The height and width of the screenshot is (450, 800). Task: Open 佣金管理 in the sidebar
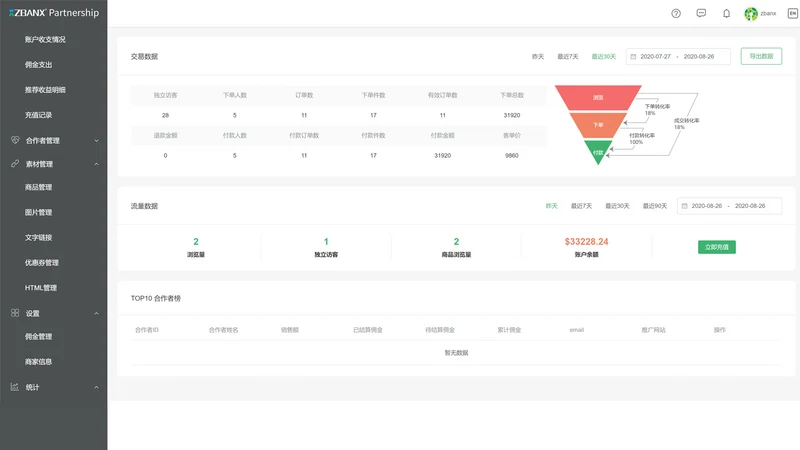(x=38, y=337)
